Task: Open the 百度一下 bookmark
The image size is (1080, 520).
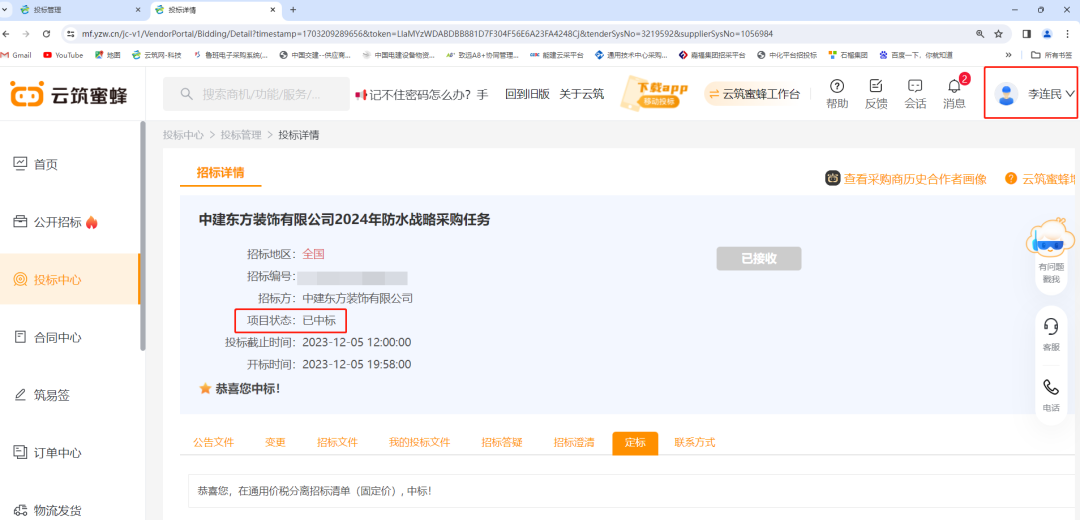Action: [x=915, y=54]
